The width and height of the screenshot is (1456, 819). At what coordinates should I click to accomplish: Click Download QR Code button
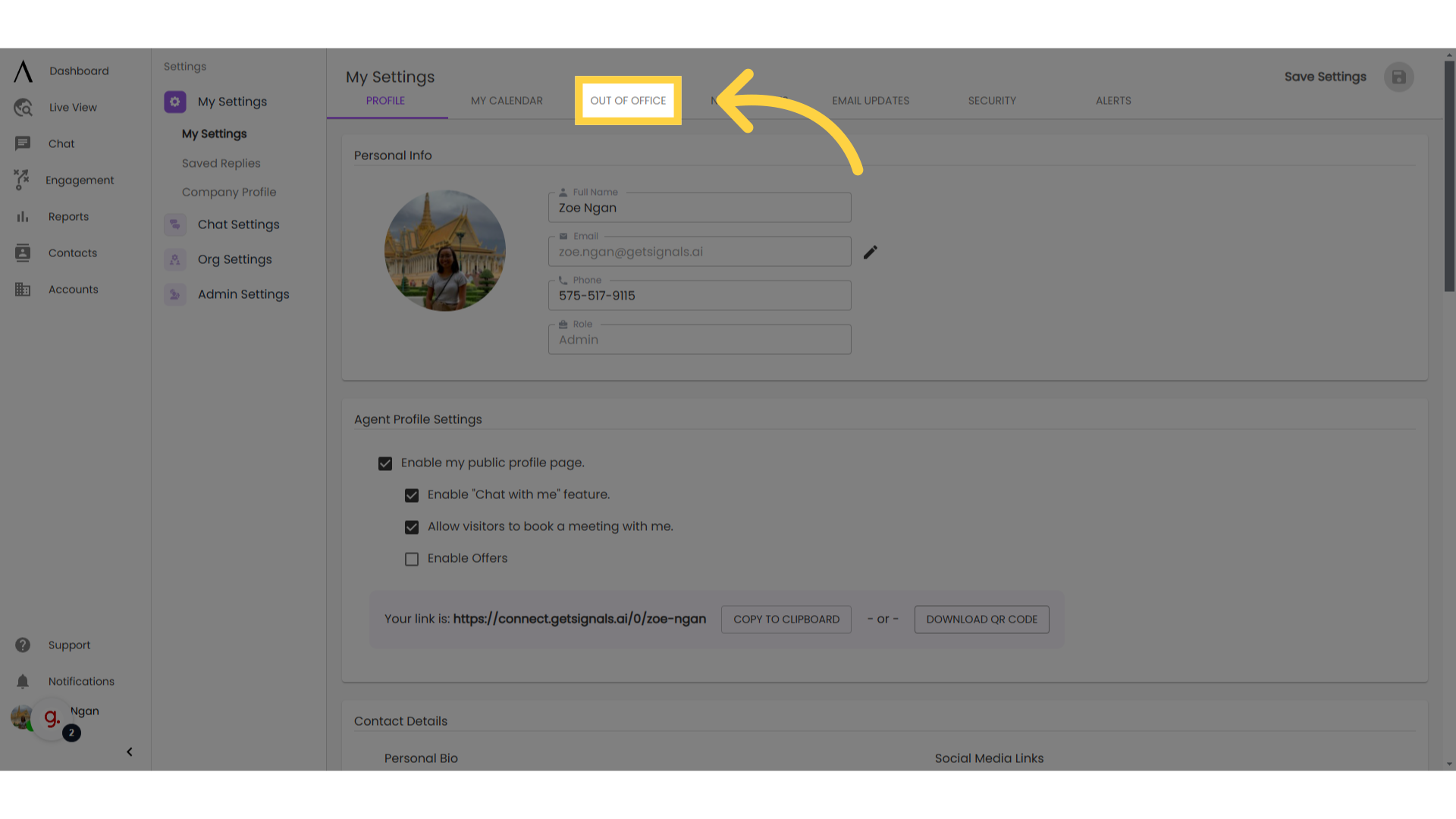coord(981,619)
